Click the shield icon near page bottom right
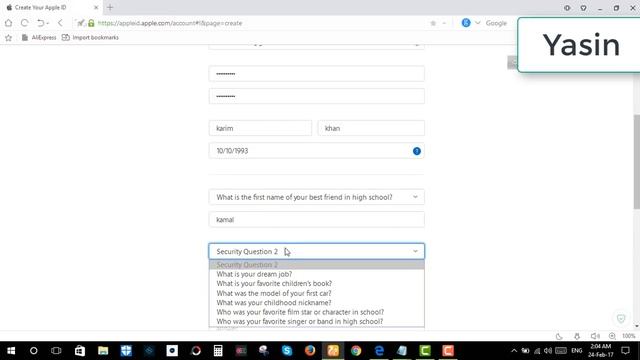Screen dimensions: 640x360 coord(621,318)
